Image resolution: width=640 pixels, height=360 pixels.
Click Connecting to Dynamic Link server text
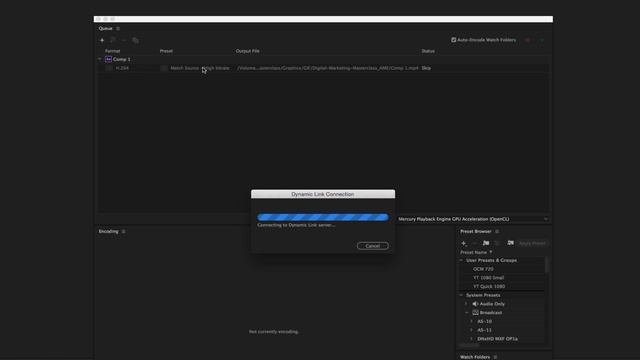pos(296,225)
